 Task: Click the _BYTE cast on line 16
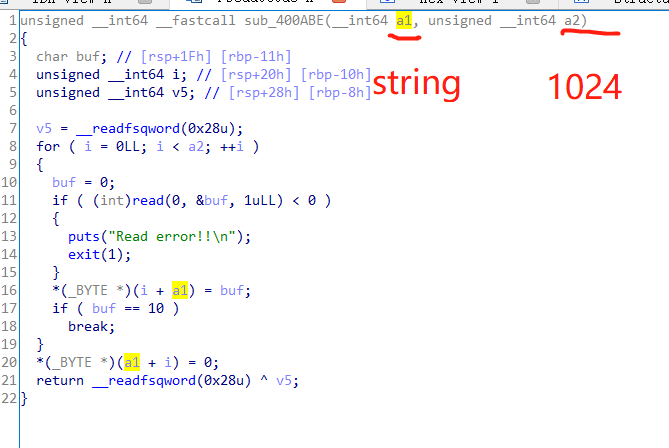coord(88,291)
